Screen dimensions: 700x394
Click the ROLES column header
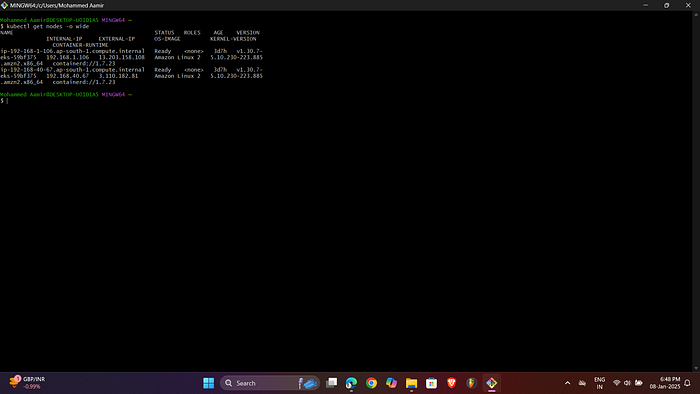[x=192, y=33]
